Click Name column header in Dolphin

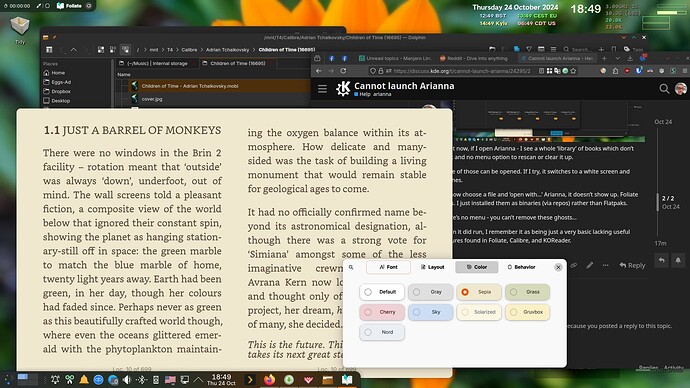[x=124, y=75]
